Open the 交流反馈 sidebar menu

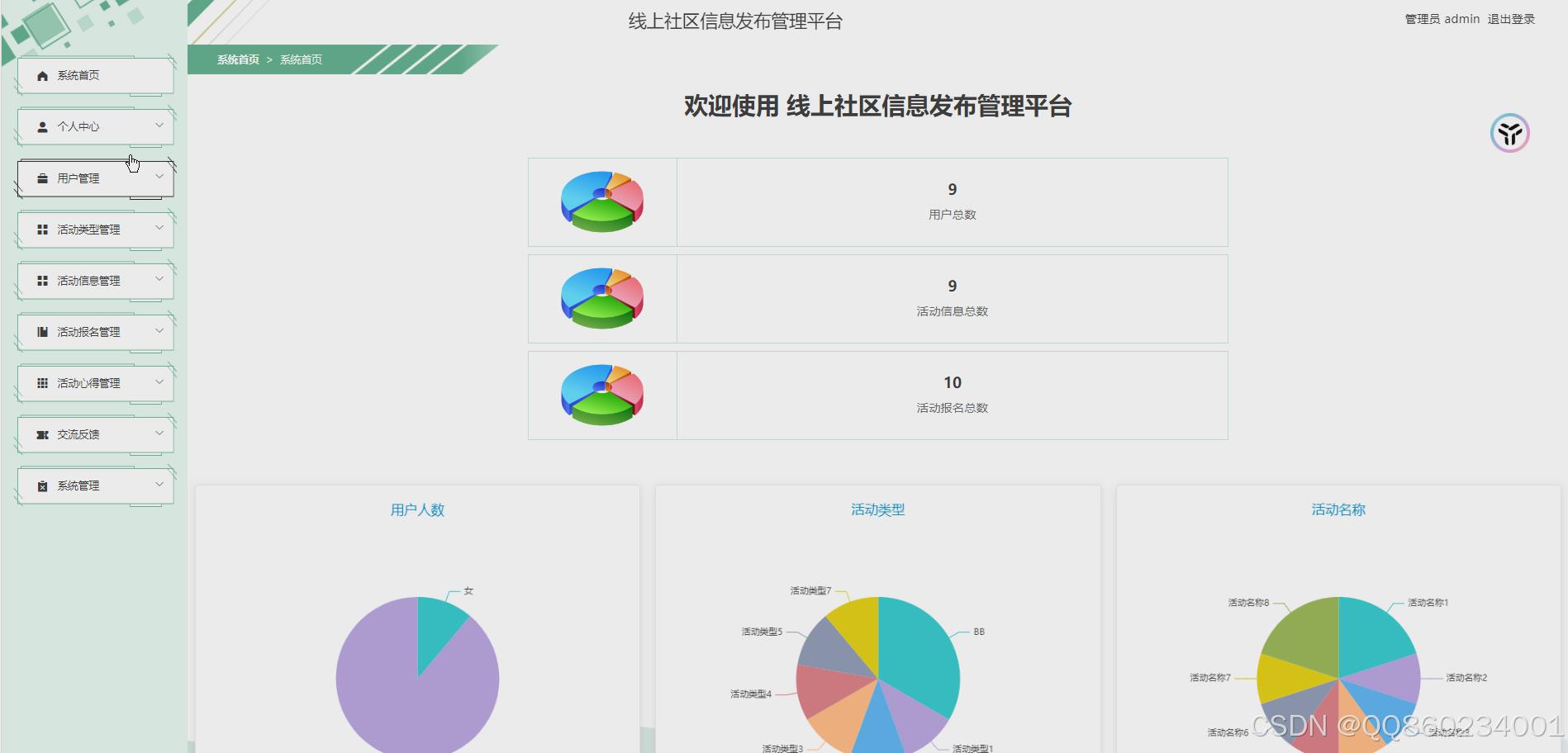click(96, 434)
